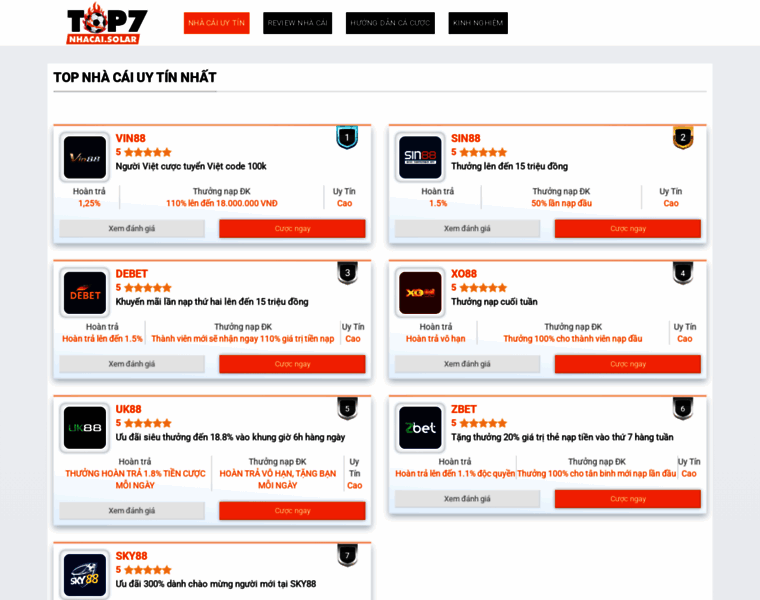
Task: Select the DEBET logo image
Action: click(x=85, y=293)
